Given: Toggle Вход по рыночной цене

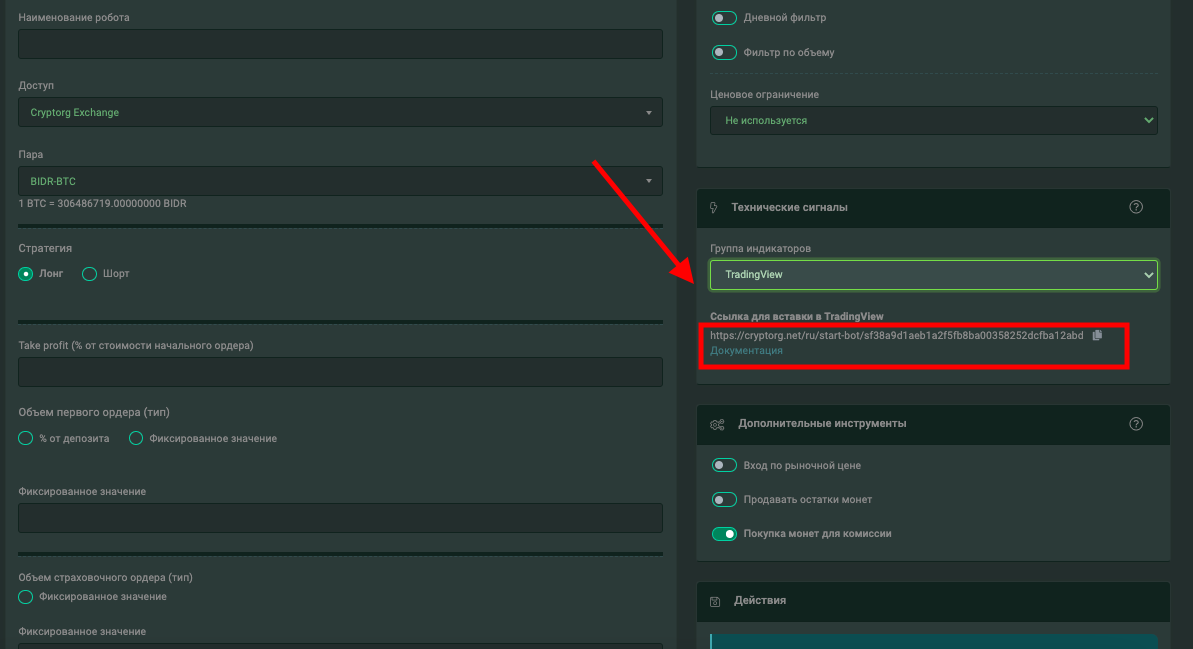Looking at the screenshot, I should point(724,465).
